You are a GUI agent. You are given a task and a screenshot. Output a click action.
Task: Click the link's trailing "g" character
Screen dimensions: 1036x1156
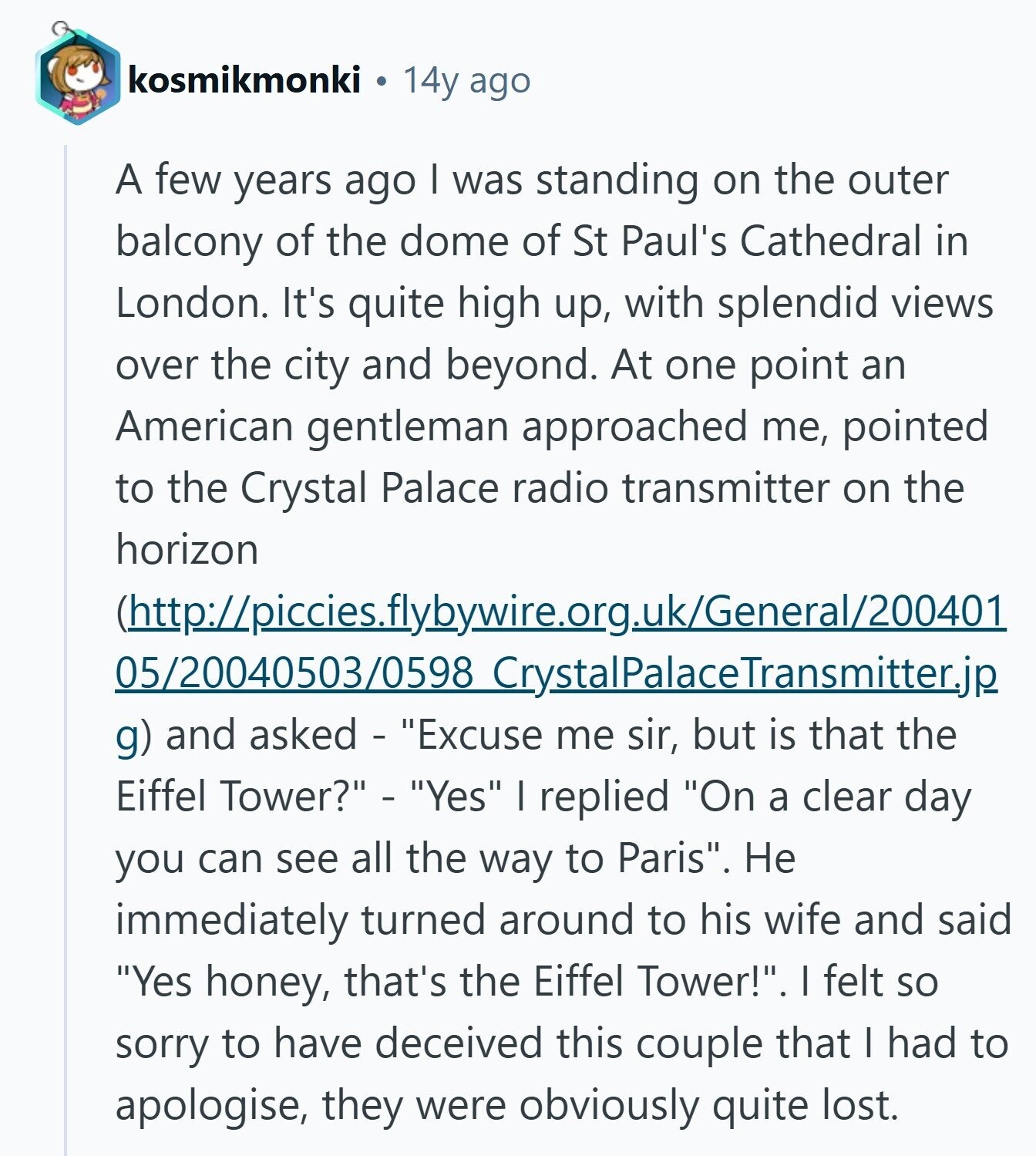(127, 736)
